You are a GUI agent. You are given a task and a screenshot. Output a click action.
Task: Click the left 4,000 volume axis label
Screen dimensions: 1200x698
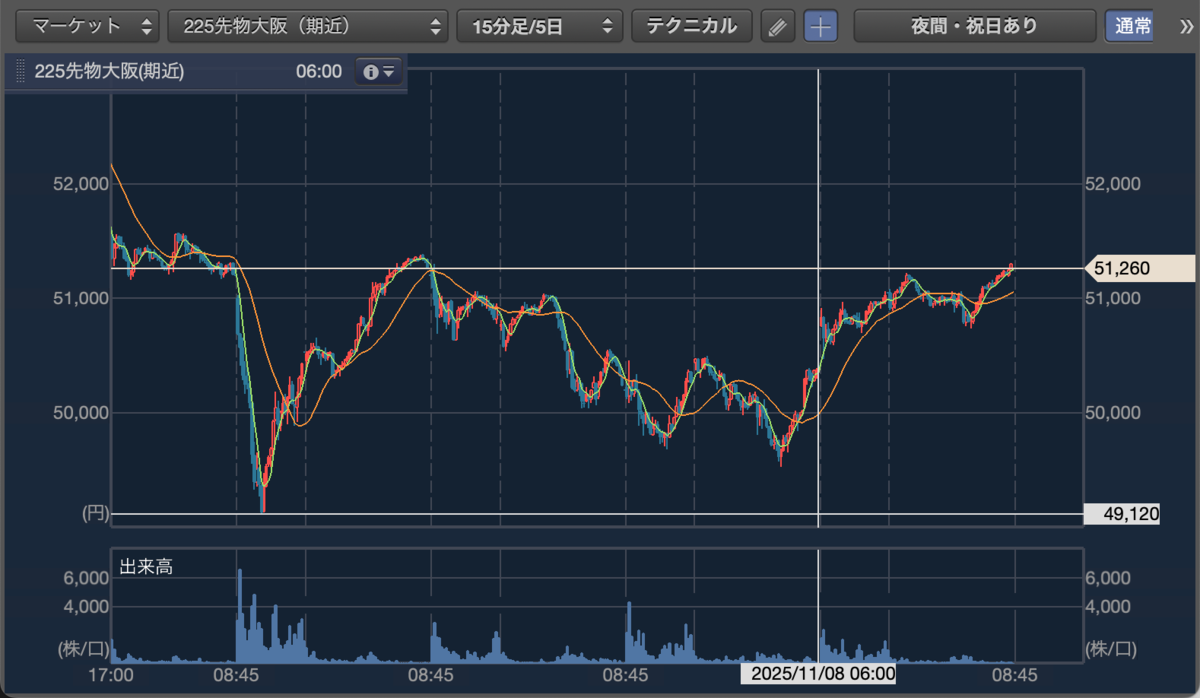coord(85,606)
